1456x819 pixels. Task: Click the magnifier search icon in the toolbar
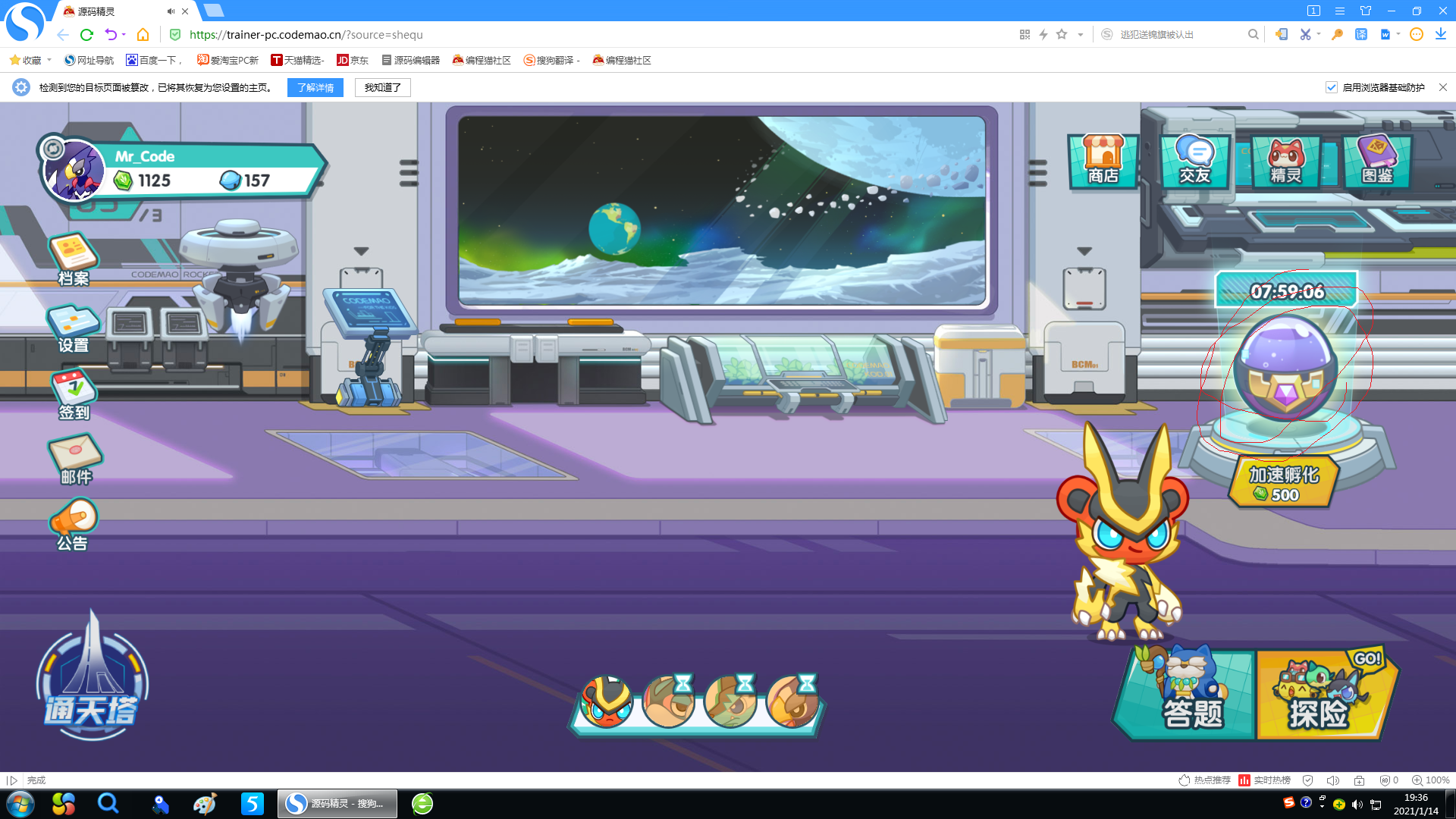[1254, 35]
